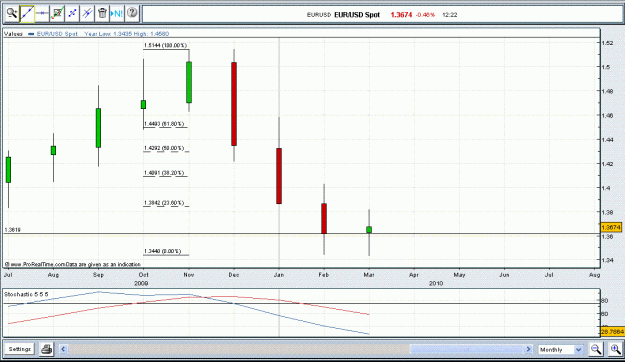Select the blue dotted segment tool
The height and width of the screenshot is (362, 625).
click(x=73, y=14)
